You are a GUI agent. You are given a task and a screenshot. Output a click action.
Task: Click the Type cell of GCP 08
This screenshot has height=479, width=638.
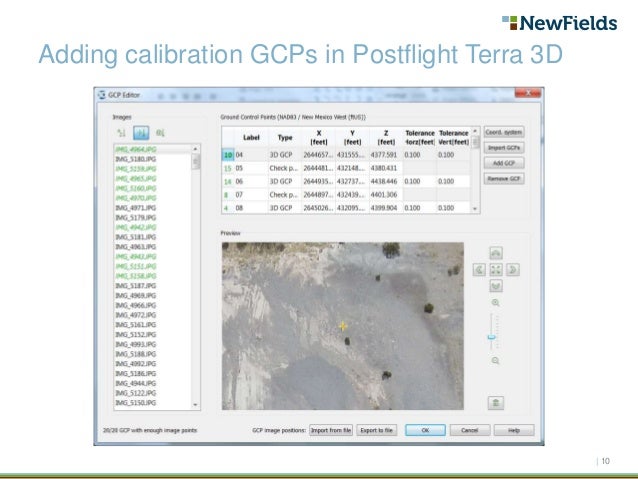click(x=285, y=208)
